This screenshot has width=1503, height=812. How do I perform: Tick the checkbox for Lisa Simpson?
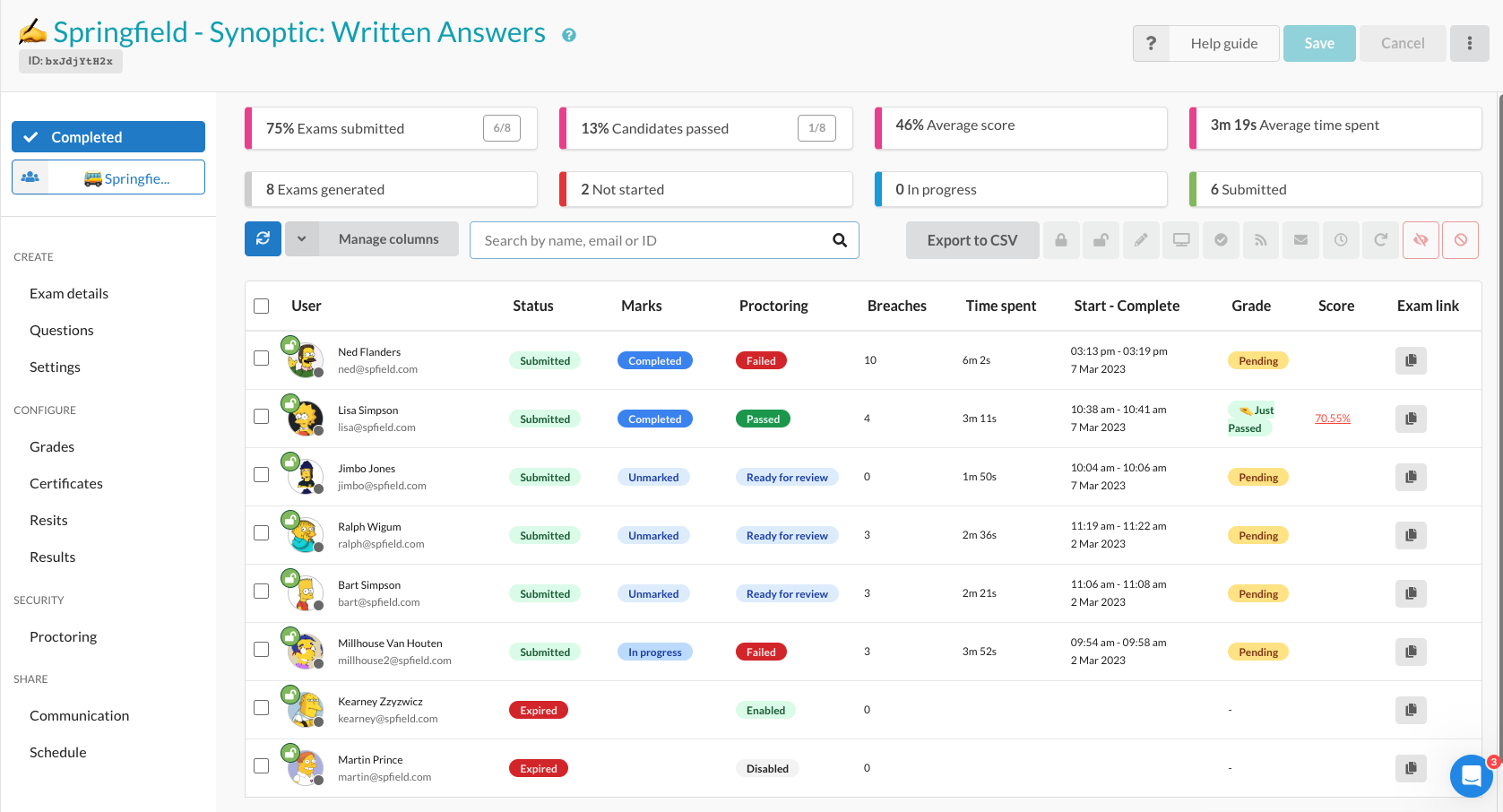point(262,417)
